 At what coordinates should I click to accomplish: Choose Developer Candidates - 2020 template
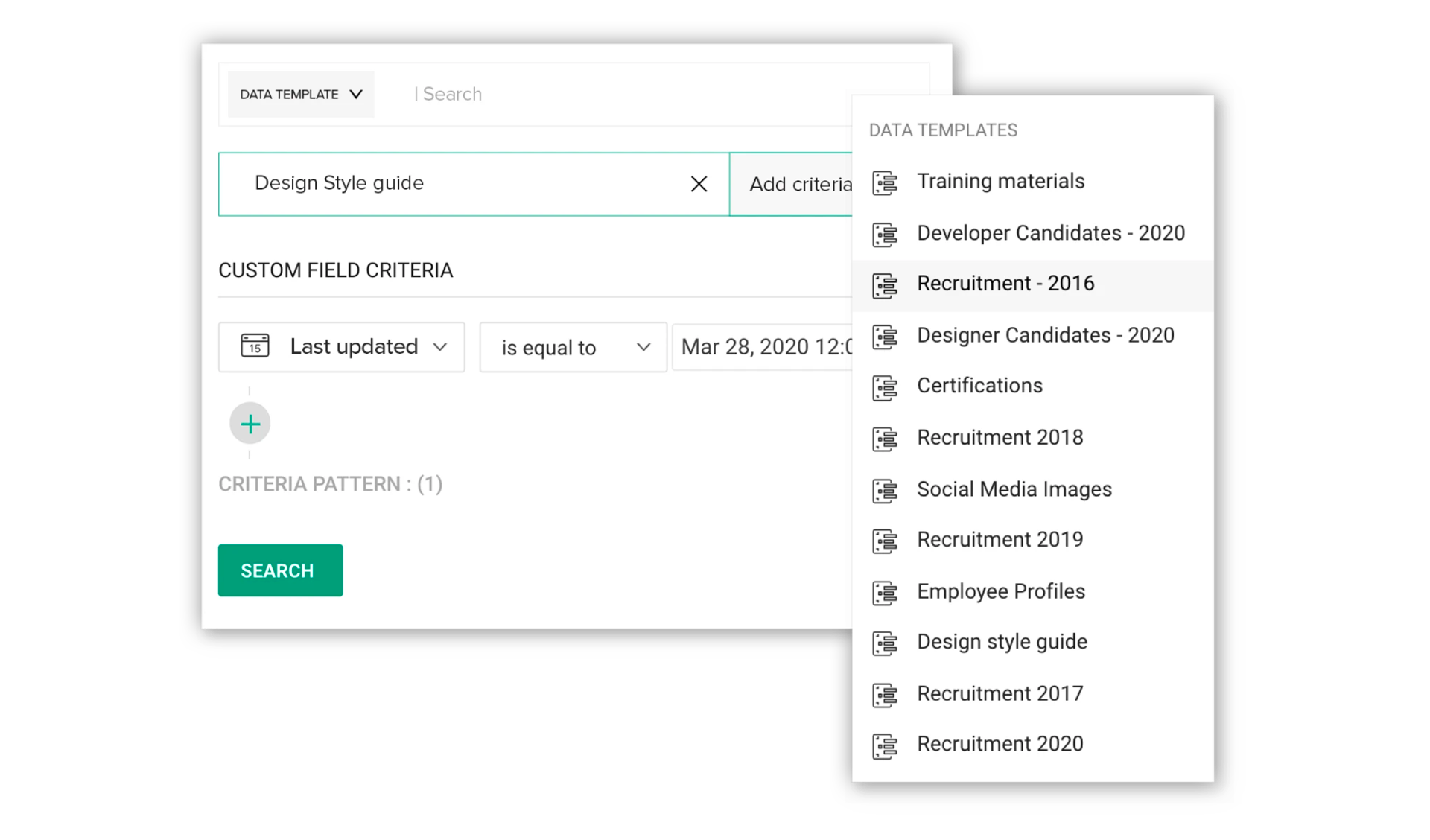tap(1050, 234)
